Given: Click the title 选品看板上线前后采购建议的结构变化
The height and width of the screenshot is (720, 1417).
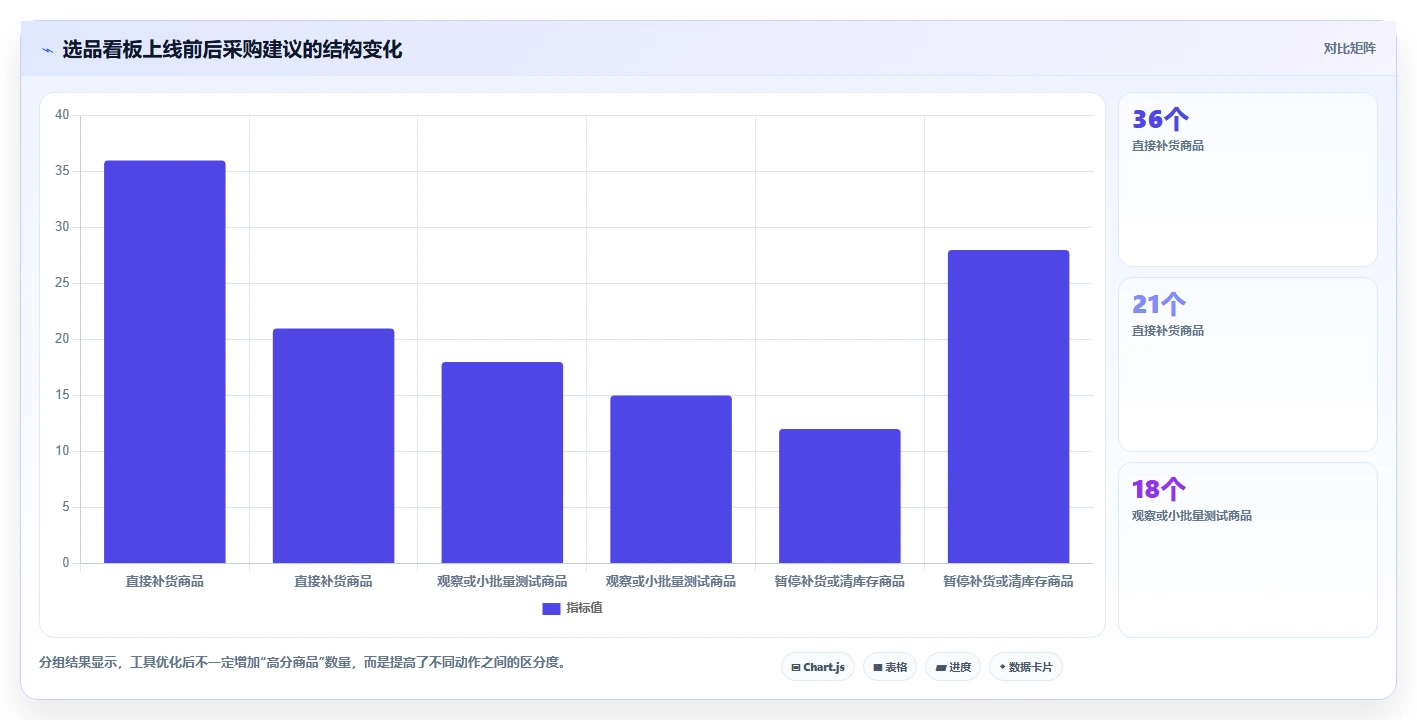Looking at the screenshot, I should click(x=232, y=50).
